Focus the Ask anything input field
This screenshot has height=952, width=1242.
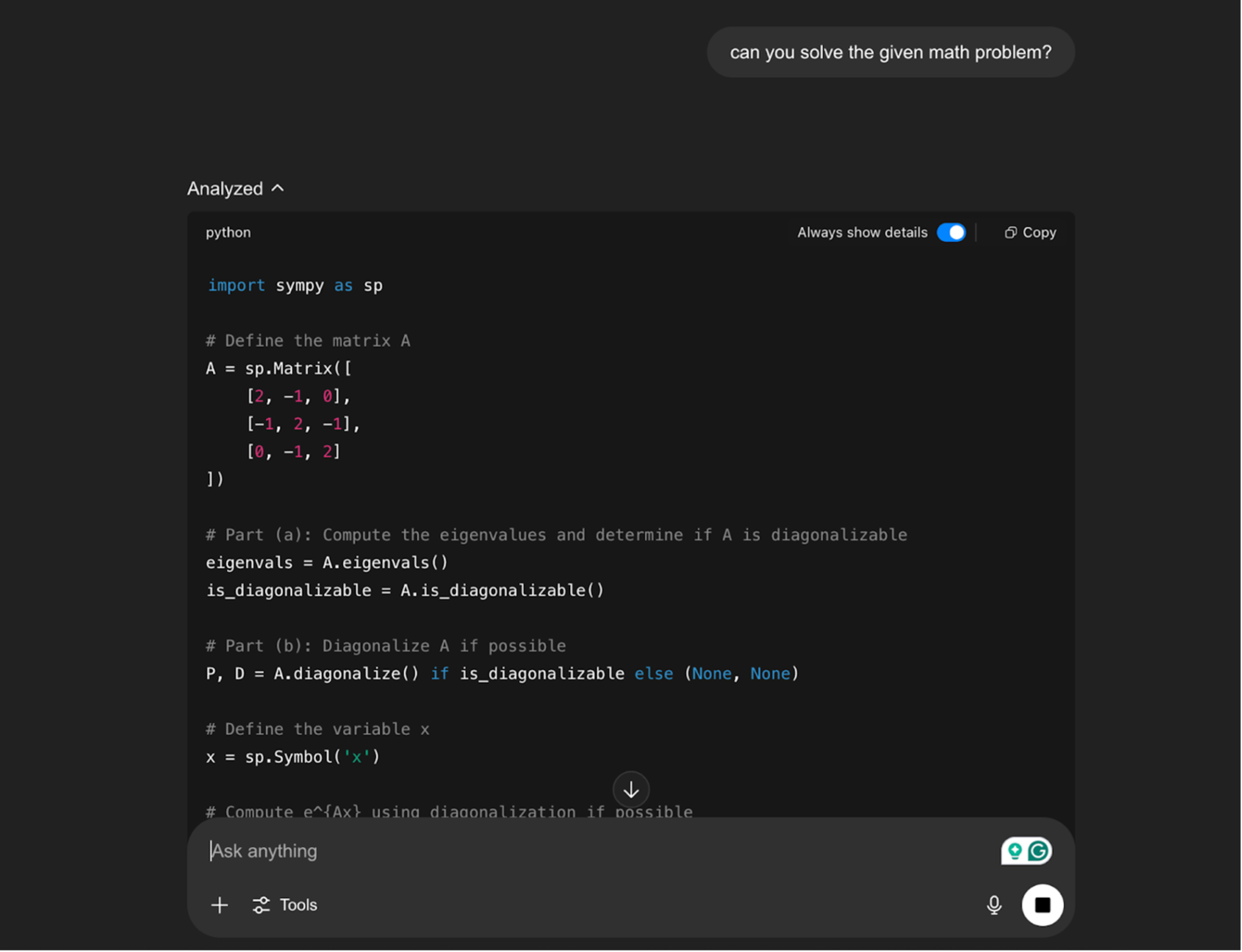tap(546, 851)
